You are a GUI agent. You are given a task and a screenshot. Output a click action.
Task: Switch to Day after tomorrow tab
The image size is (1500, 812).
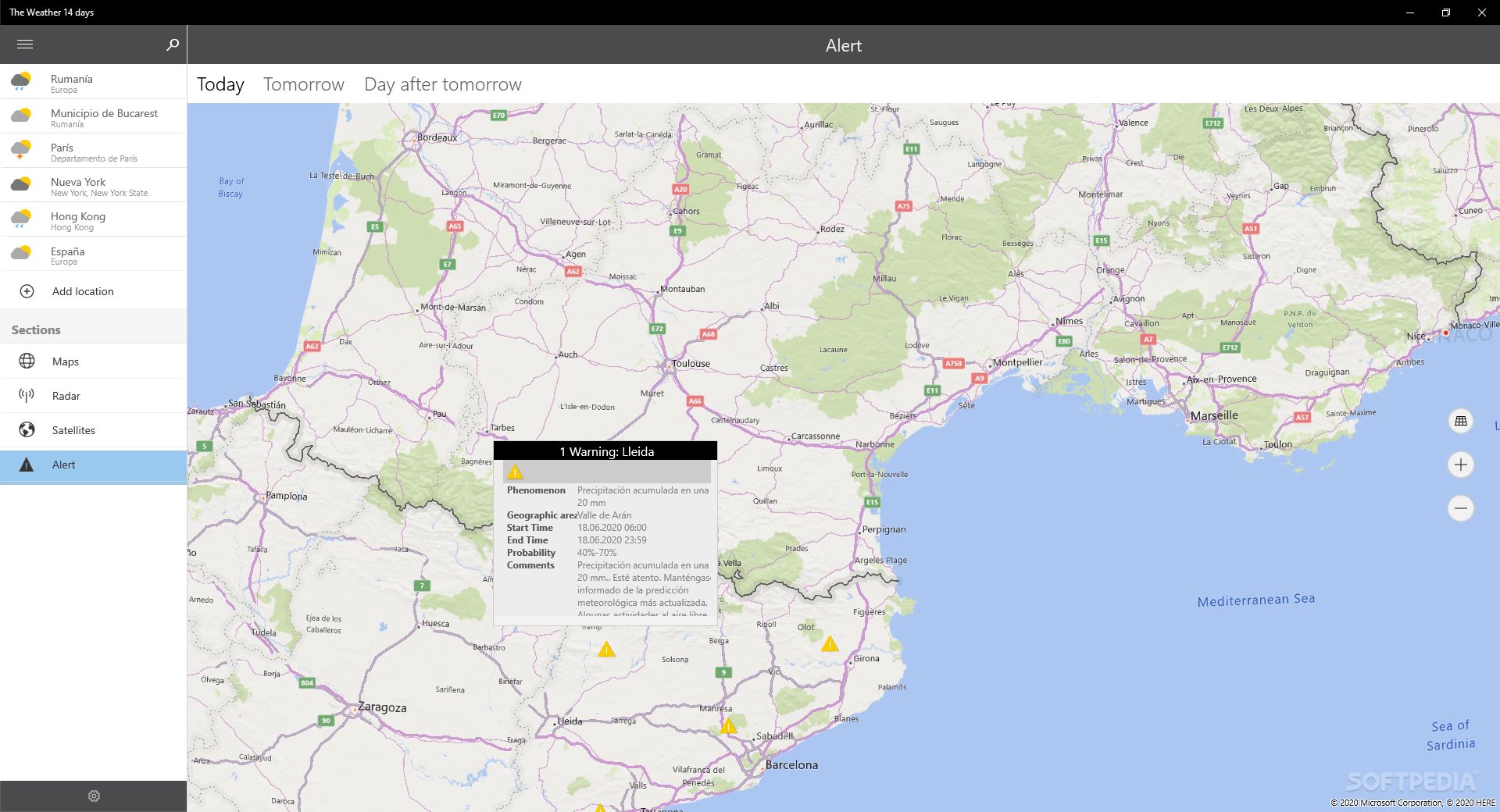443,84
